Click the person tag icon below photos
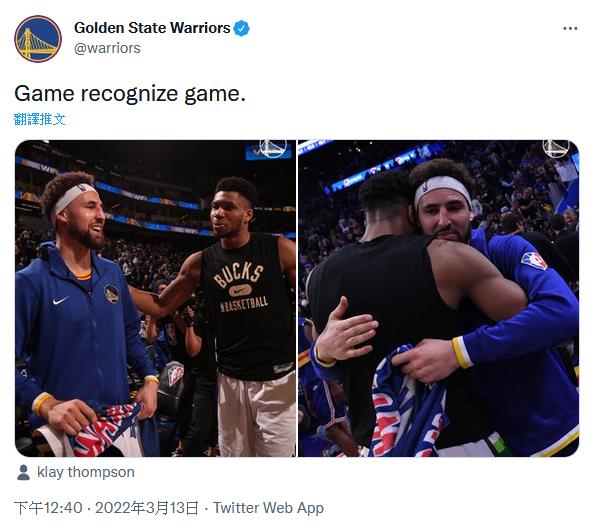 pos(23,472)
